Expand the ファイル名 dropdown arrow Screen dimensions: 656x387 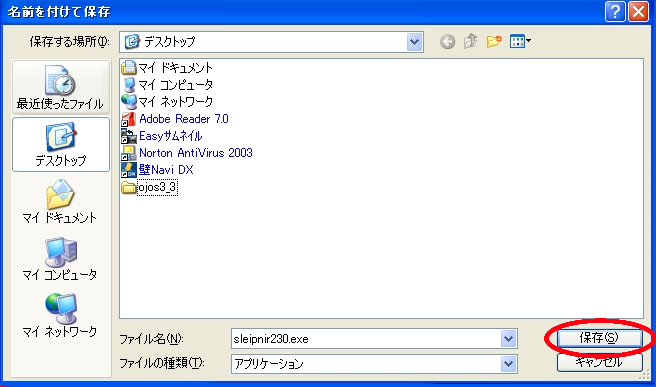[x=508, y=338]
